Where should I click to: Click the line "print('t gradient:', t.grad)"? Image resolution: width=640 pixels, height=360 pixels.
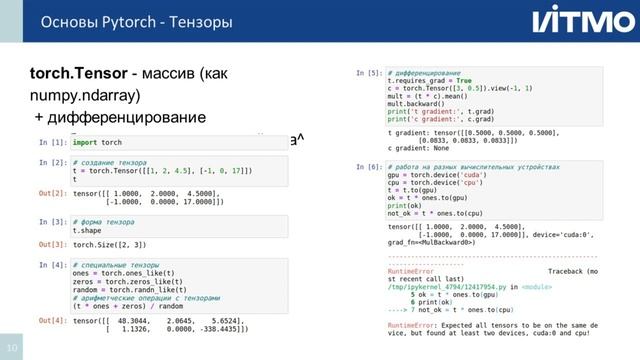(x=441, y=111)
